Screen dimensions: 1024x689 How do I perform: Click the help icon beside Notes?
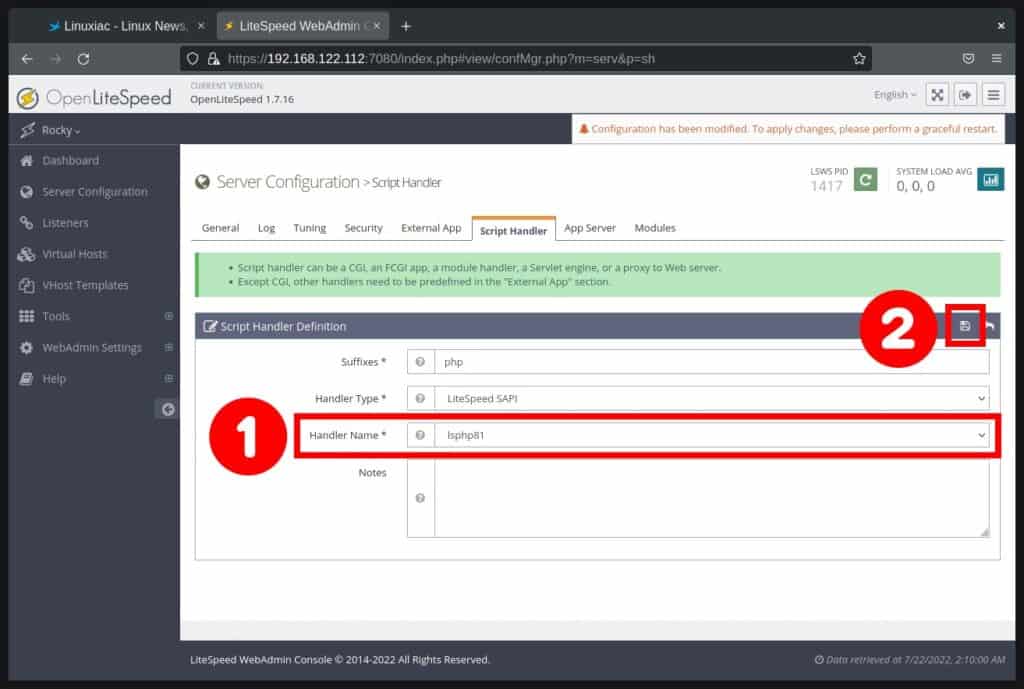pyautogui.click(x=421, y=498)
